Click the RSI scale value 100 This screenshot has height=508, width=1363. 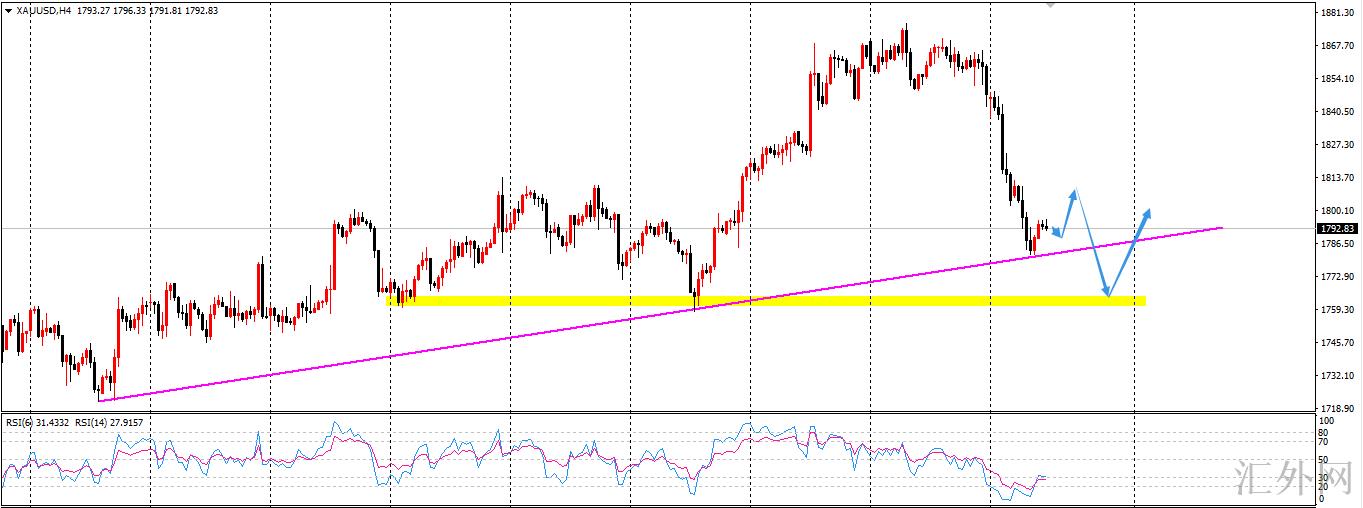(x=1325, y=423)
